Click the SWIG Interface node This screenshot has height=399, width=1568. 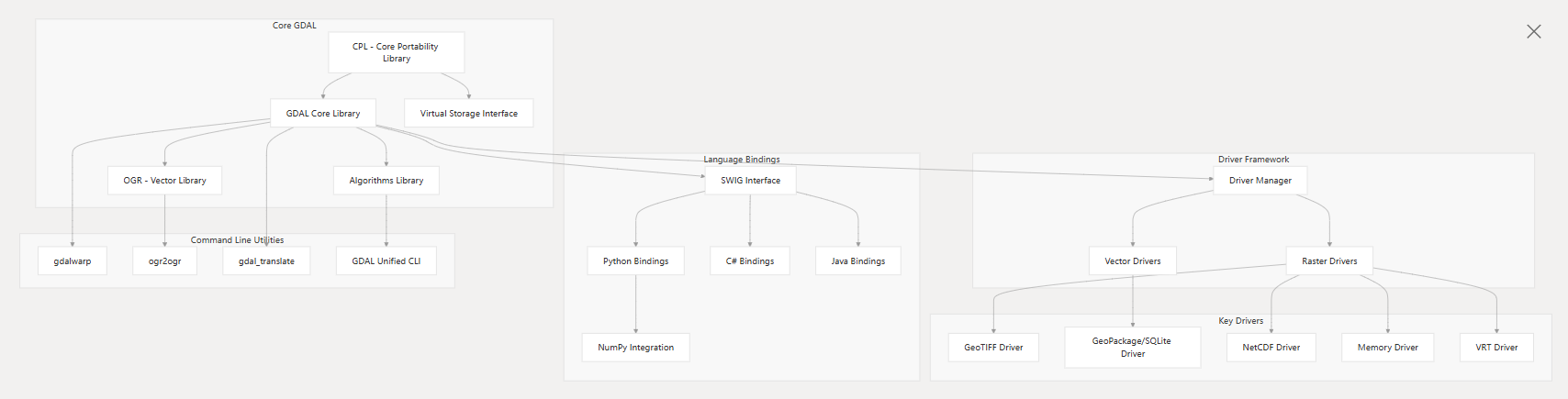(750, 181)
